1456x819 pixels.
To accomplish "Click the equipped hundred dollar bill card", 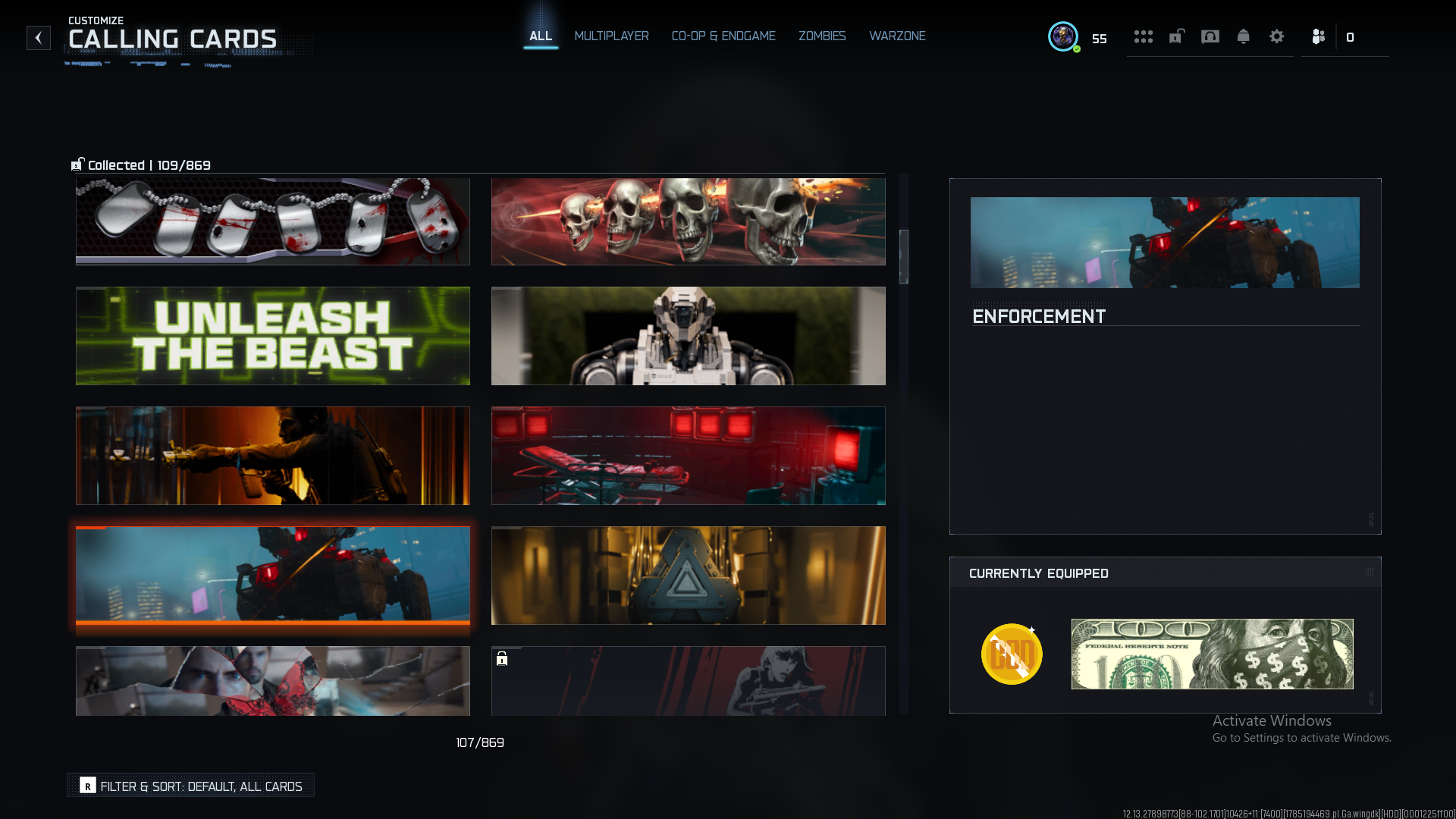I will (x=1212, y=654).
